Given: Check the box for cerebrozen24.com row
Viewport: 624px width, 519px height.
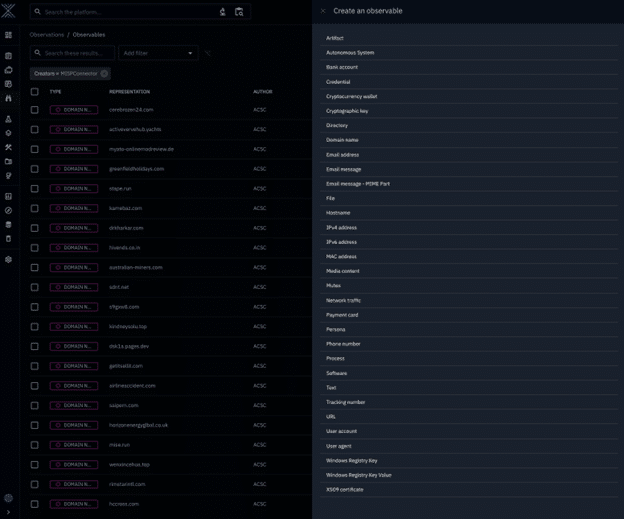Looking at the screenshot, I should tap(35, 110).
